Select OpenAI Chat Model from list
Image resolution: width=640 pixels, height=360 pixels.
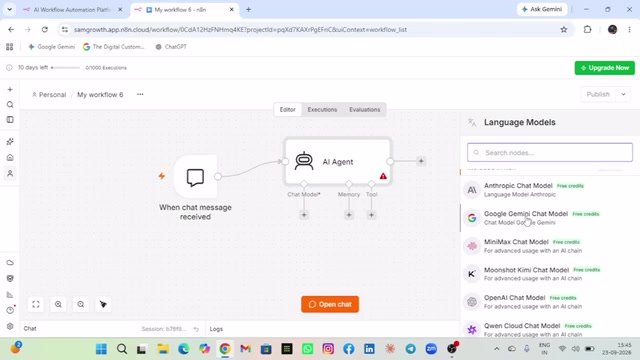(550, 302)
